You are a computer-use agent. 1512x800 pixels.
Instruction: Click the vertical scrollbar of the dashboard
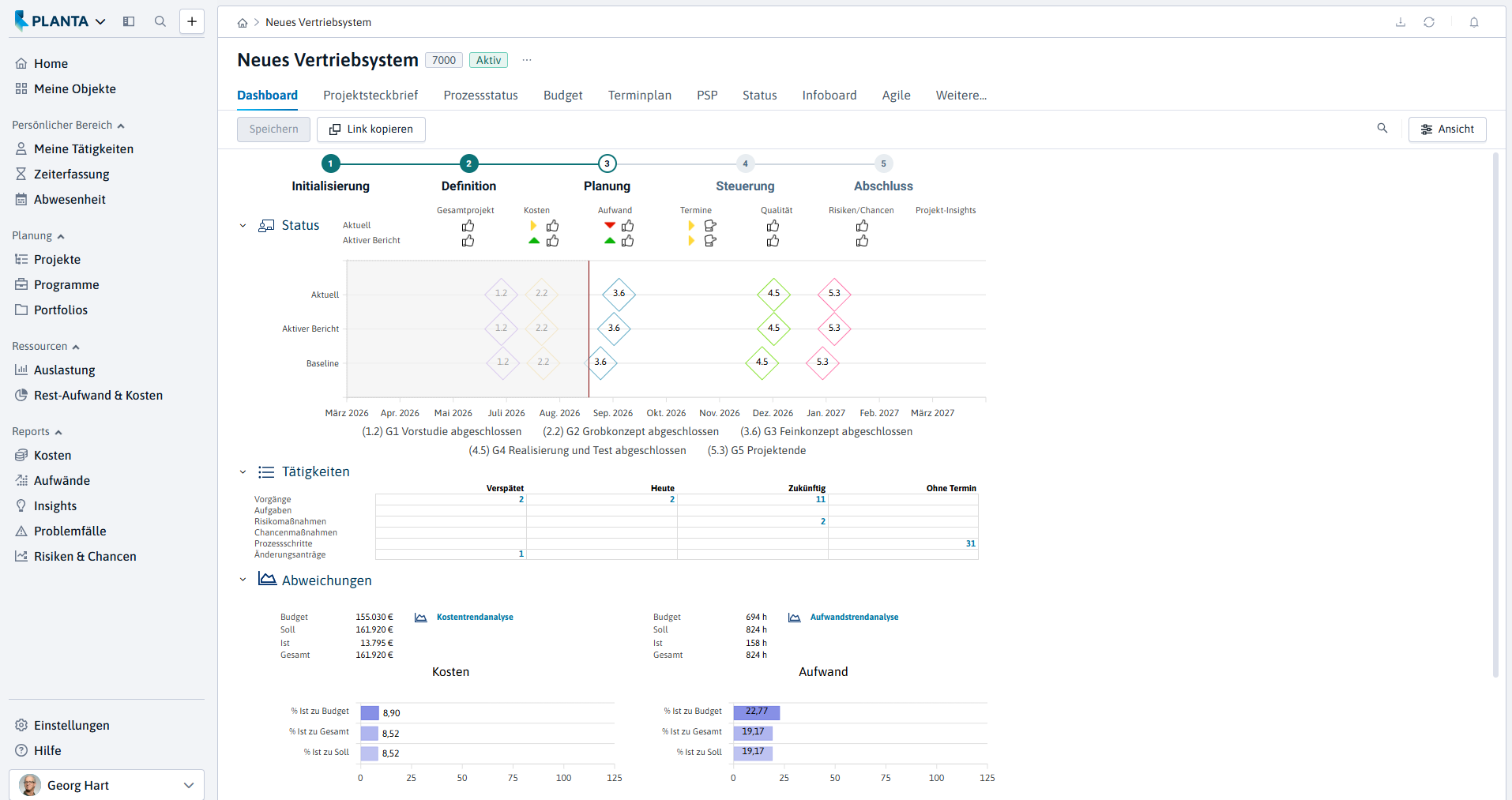tap(1495, 415)
